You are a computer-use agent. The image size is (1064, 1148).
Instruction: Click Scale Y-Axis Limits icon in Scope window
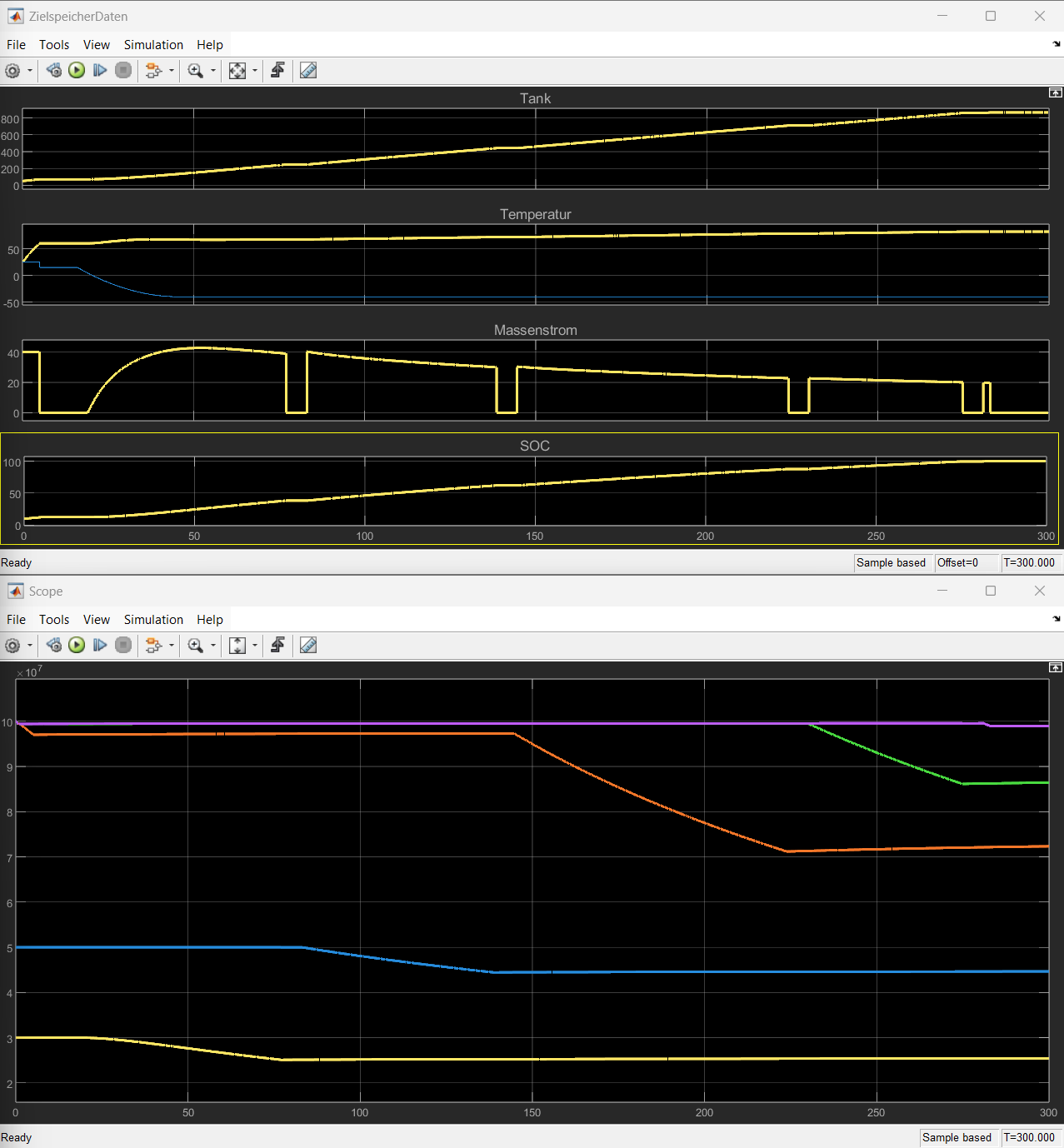point(237,646)
